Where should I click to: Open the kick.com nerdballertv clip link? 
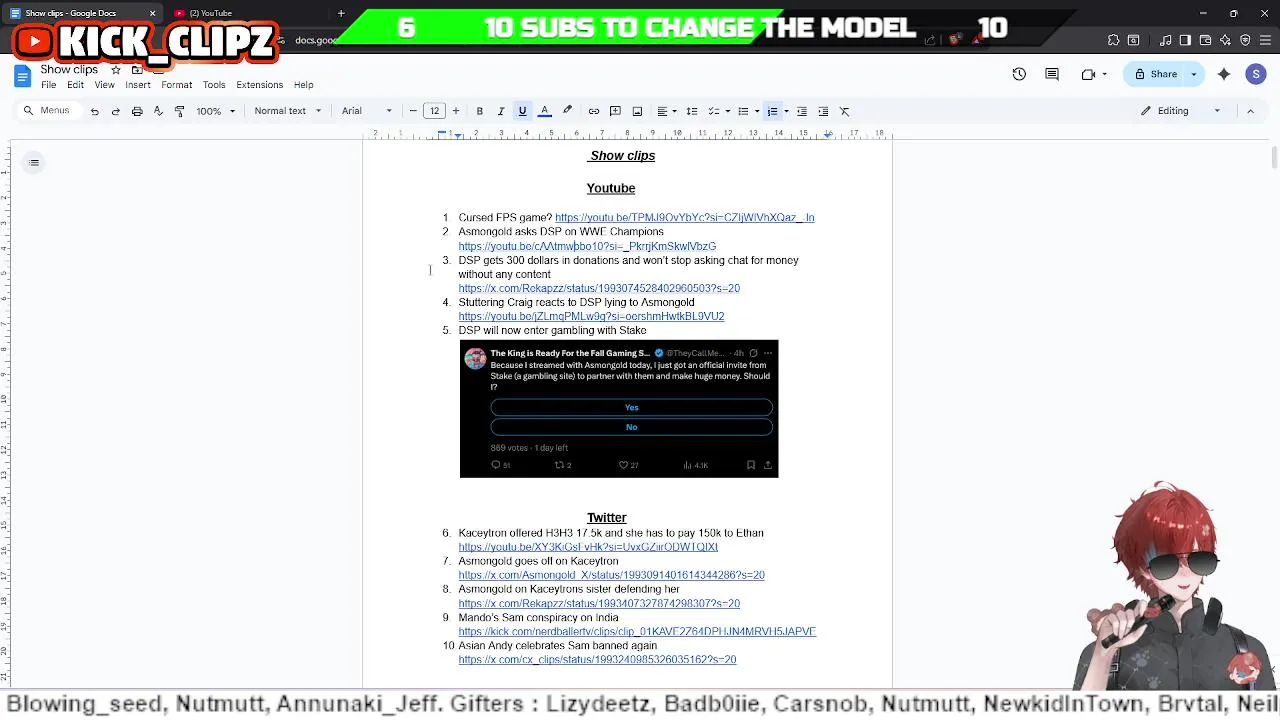point(637,632)
